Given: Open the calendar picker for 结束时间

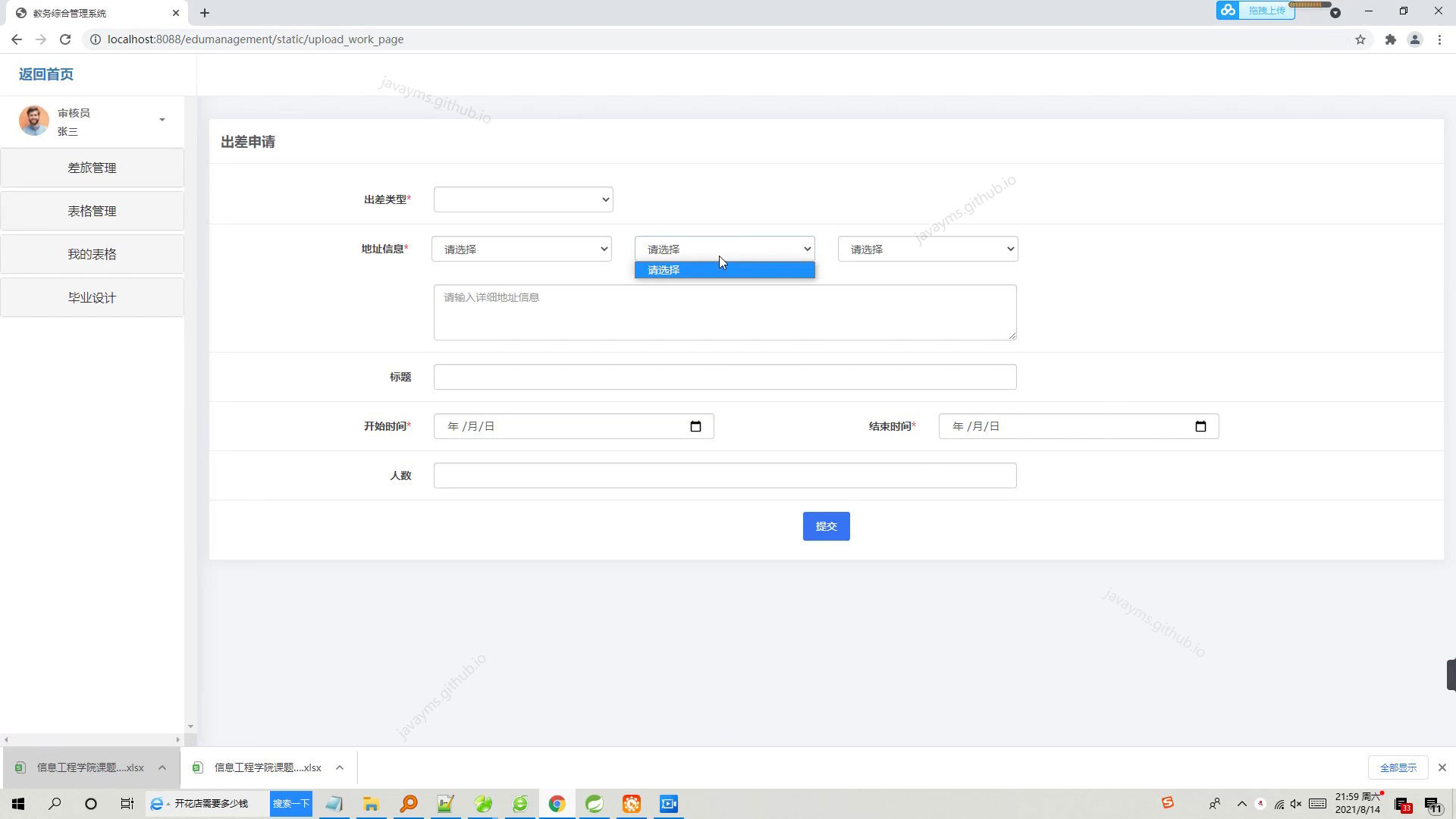Looking at the screenshot, I should click(x=1200, y=425).
